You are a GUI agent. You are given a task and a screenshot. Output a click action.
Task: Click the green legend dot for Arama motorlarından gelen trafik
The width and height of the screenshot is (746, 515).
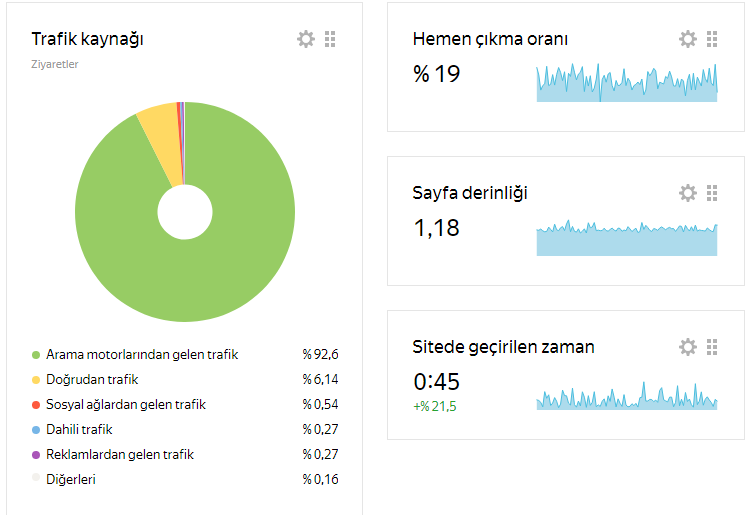point(36,355)
